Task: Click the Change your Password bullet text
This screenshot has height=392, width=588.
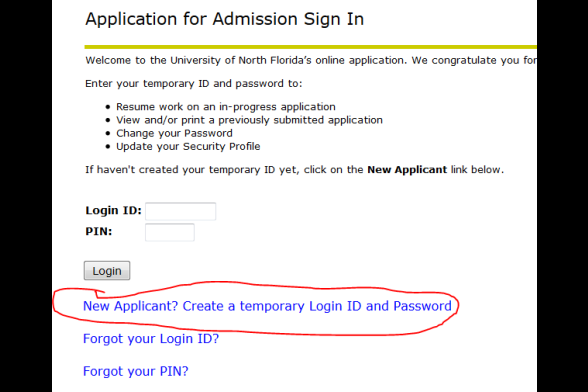Action: [174, 133]
